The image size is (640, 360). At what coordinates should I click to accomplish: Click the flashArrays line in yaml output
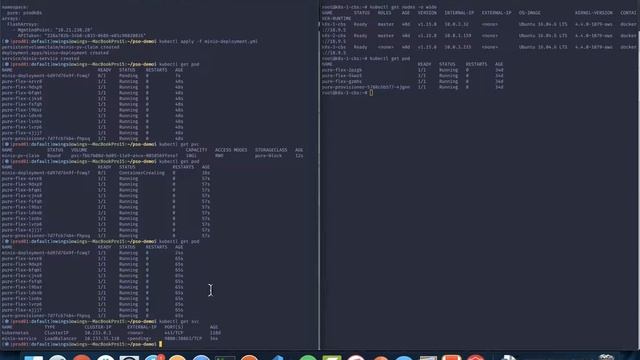tap(23, 24)
